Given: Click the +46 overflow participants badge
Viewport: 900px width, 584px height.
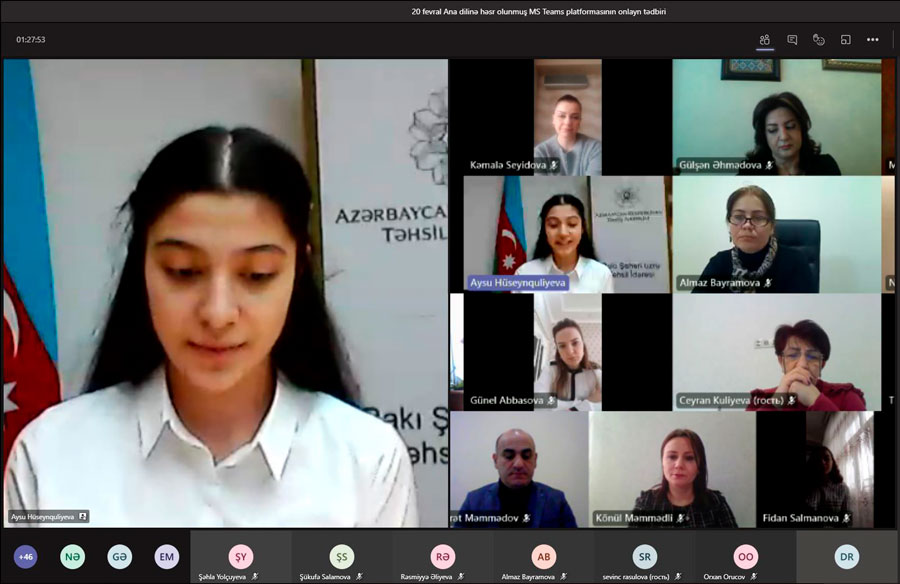Looking at the screenshot, I should 25,557.
